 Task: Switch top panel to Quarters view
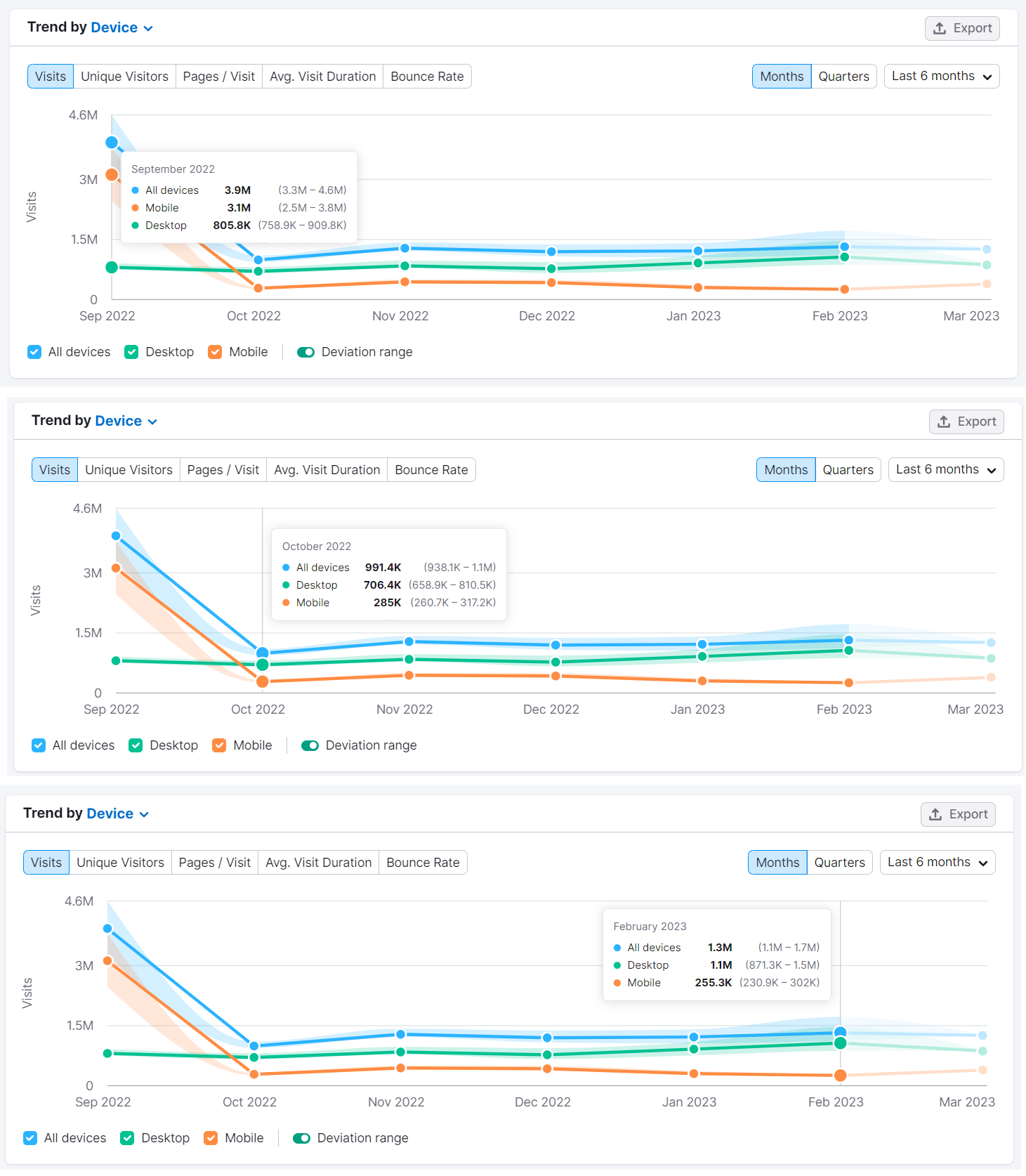coord(844,77)
